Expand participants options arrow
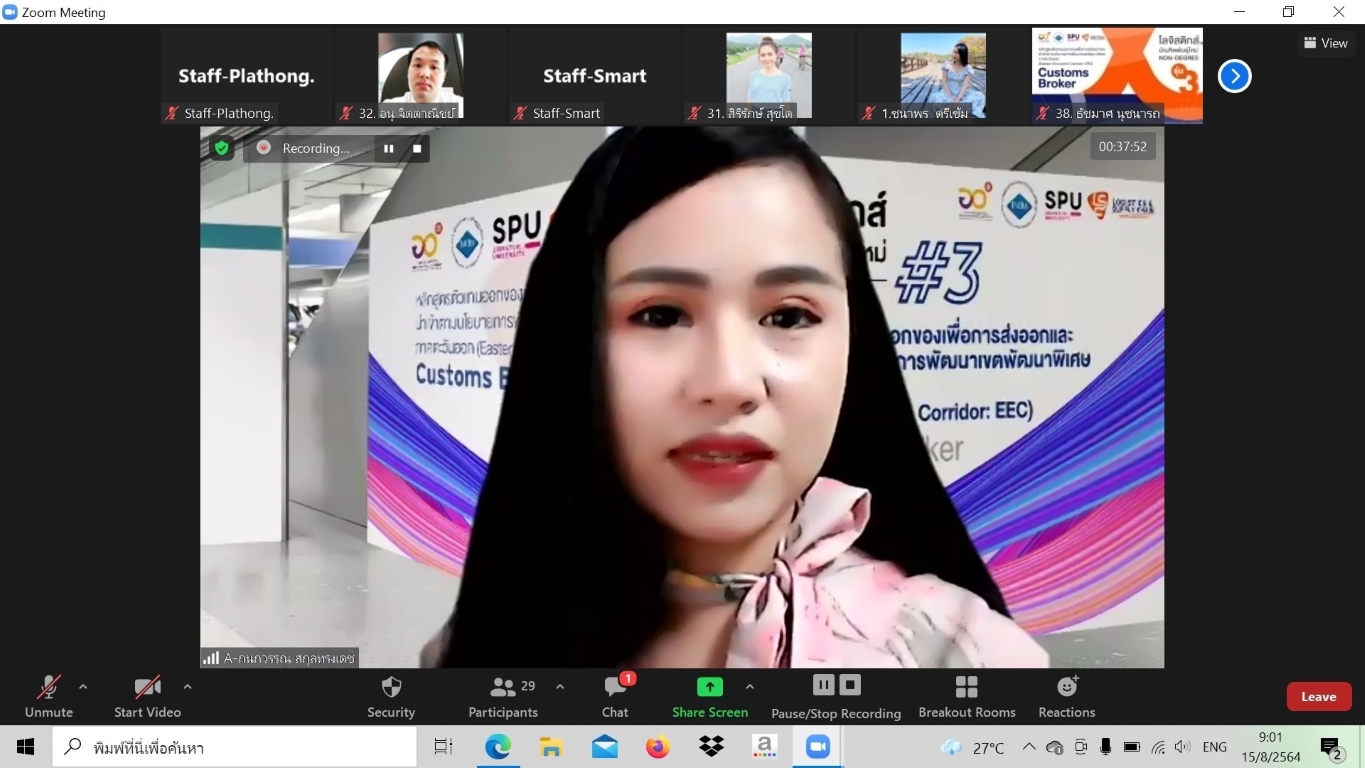The height and width of the screenshot is (768, 1365). [560, 687]
